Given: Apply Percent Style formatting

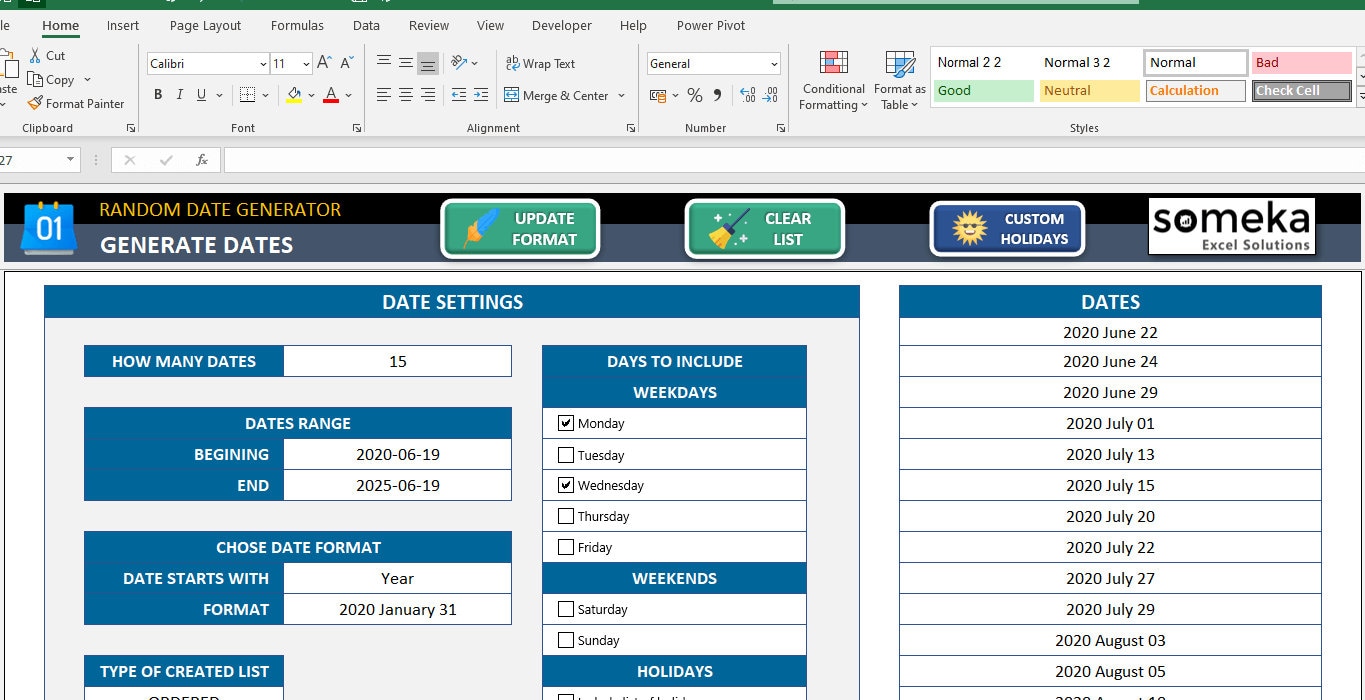Looking at the screenshot, I should 695,95.
